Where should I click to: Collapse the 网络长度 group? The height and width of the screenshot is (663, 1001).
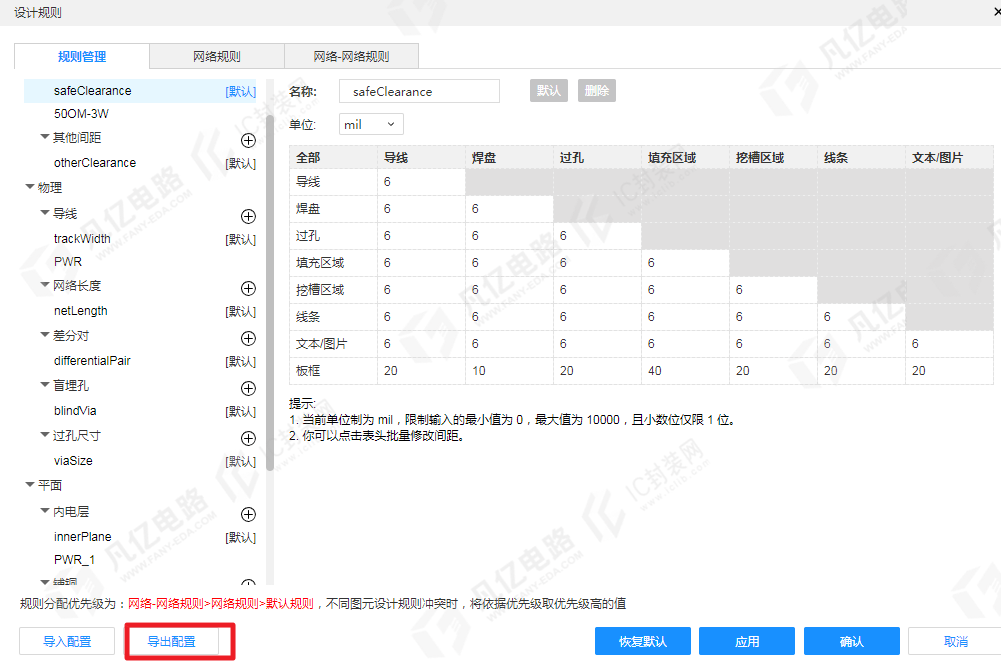click(x=45, y=285)
